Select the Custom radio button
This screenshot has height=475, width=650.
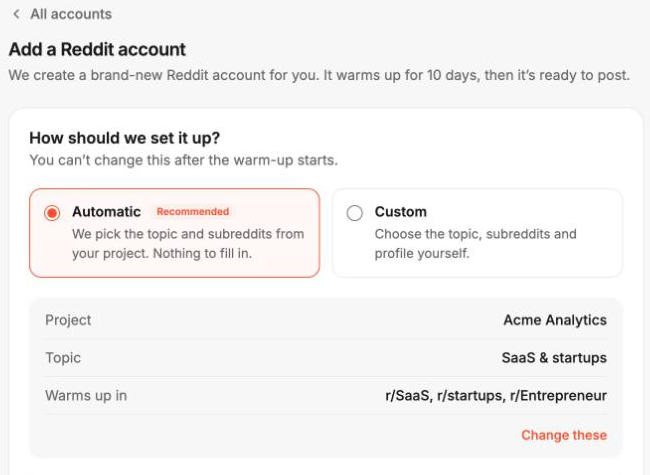(x=354, y=213)
